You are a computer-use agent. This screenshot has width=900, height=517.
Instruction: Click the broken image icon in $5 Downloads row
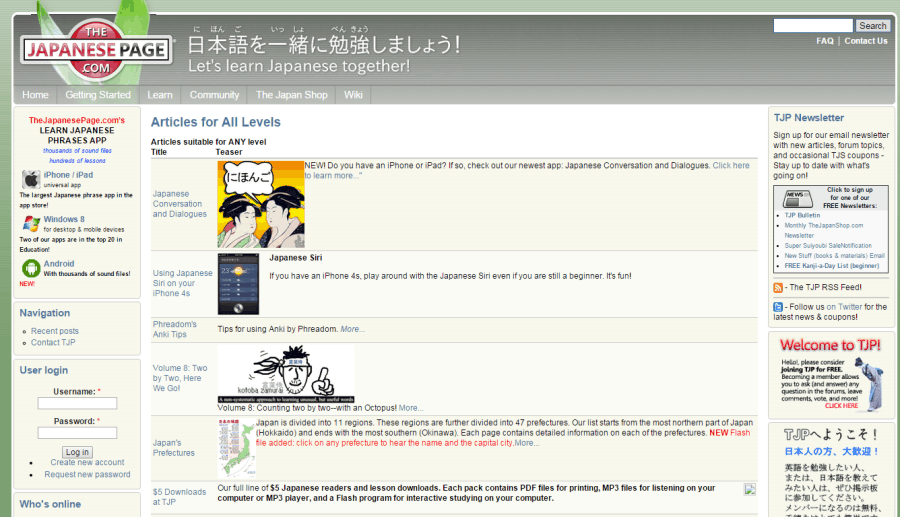pos(750,489)
